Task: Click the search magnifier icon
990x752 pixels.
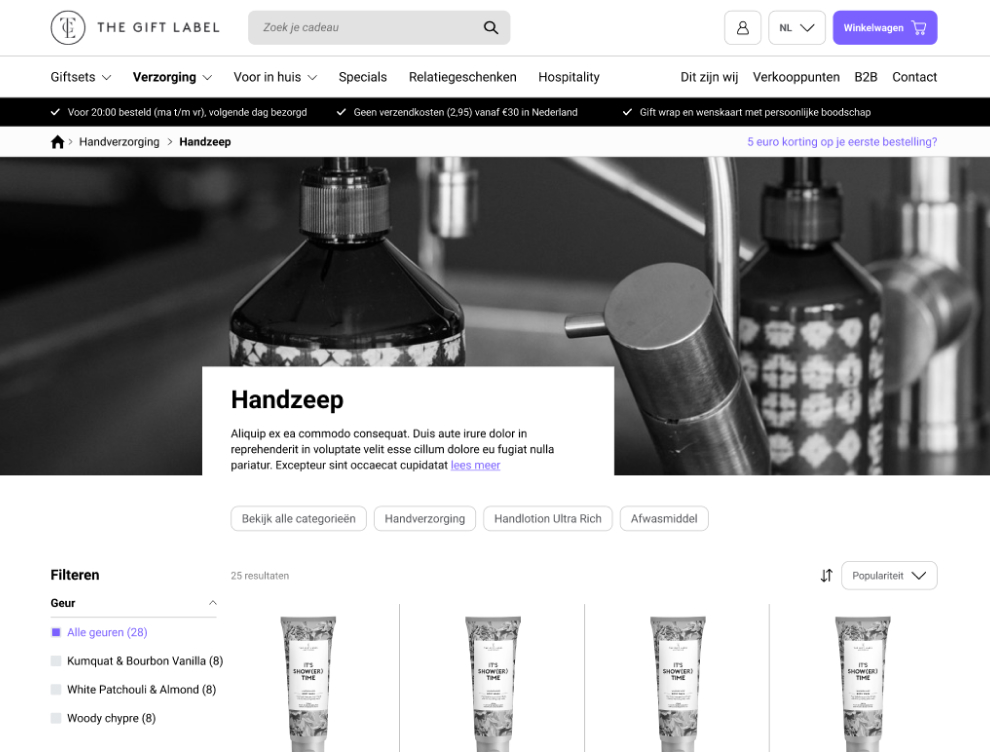Action: click(x=490, y=28)
